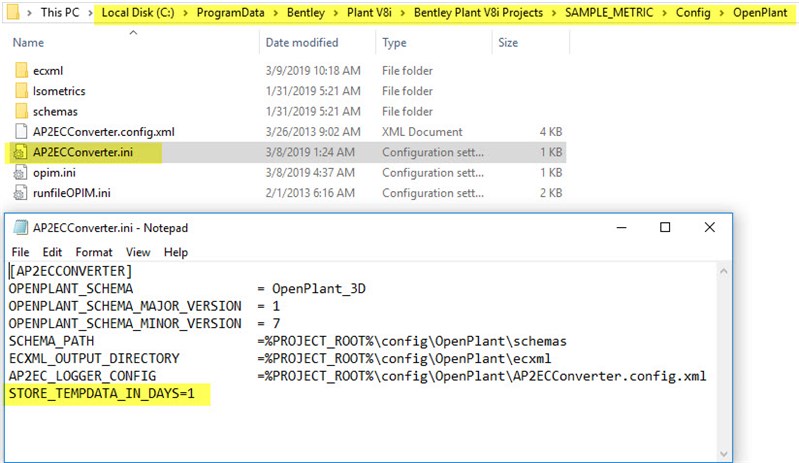The image size is (799, 463).
Task: Click the SCHEMA_PATH key text
Action: pyautogui.click(x=51, y=341)
